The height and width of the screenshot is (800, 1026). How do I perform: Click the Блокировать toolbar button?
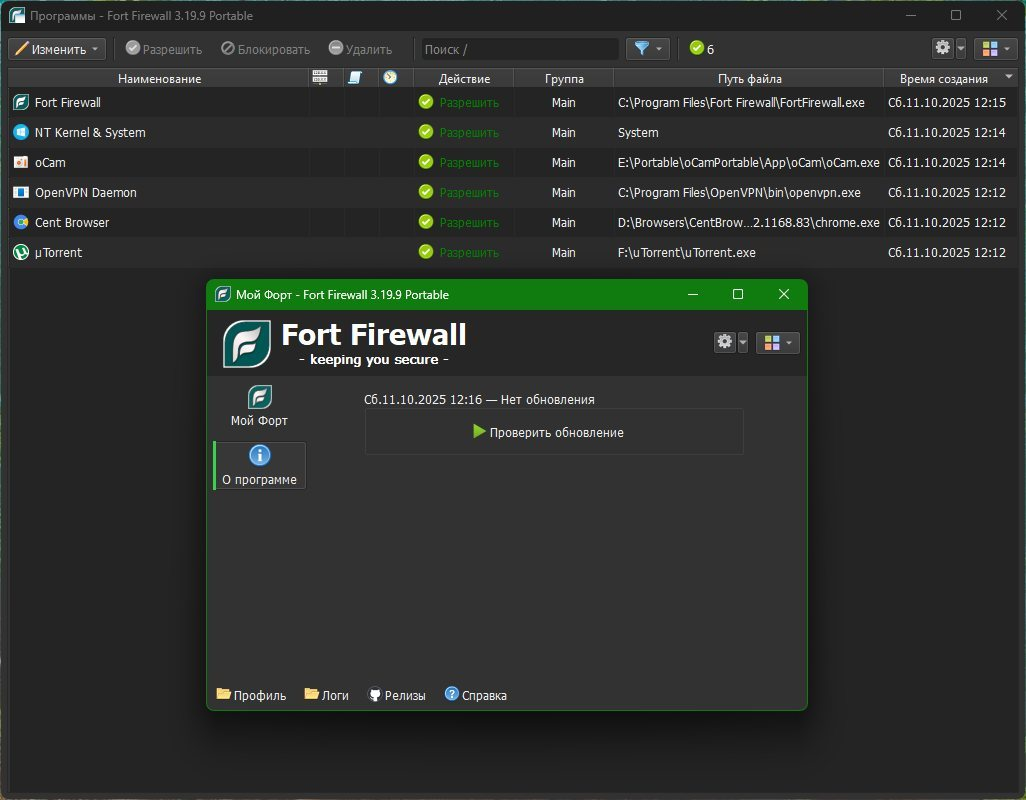click(266, 49)
